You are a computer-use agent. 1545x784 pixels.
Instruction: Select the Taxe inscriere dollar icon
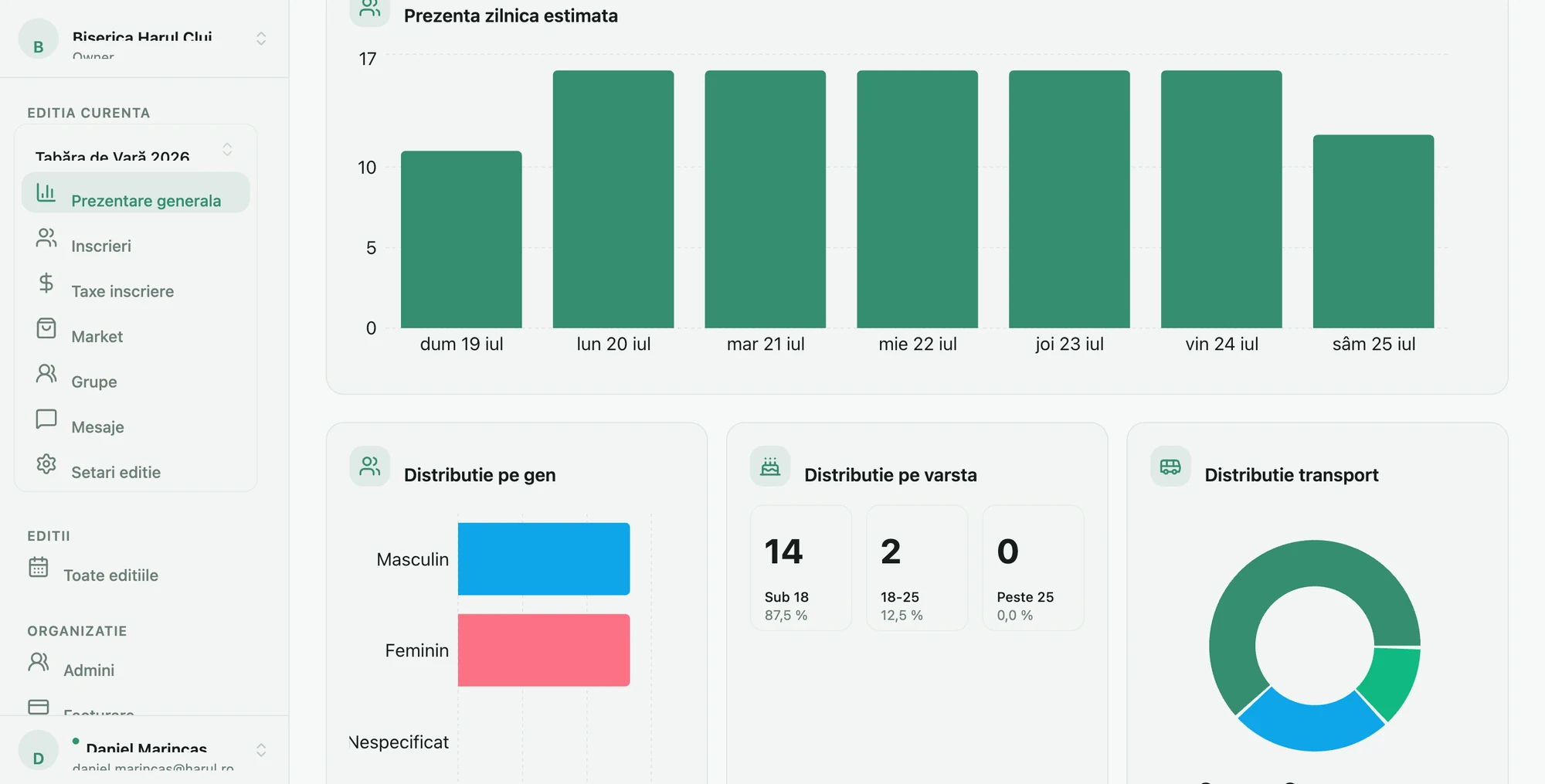click(46, 283)
